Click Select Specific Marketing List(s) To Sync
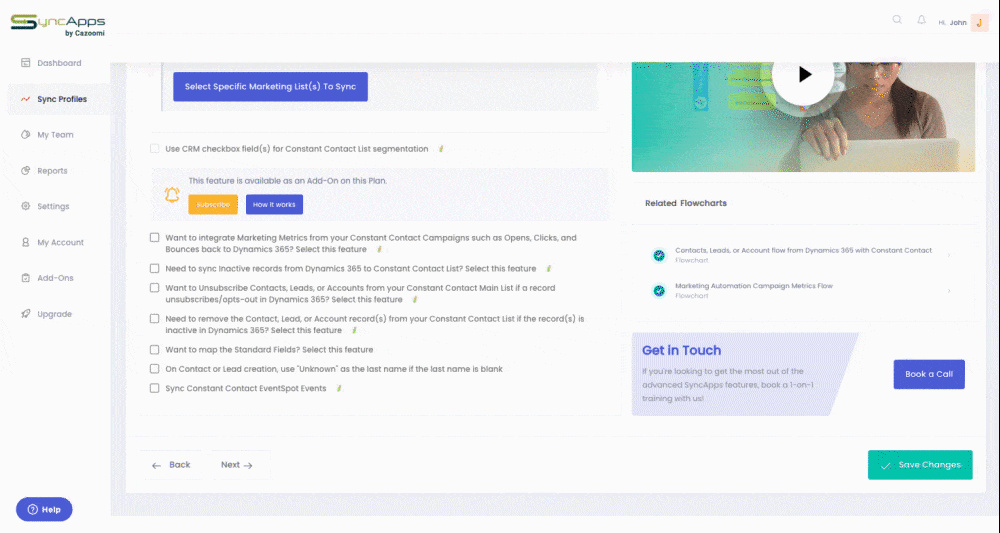Screen dimensions: 1000x533 (270, 87)
